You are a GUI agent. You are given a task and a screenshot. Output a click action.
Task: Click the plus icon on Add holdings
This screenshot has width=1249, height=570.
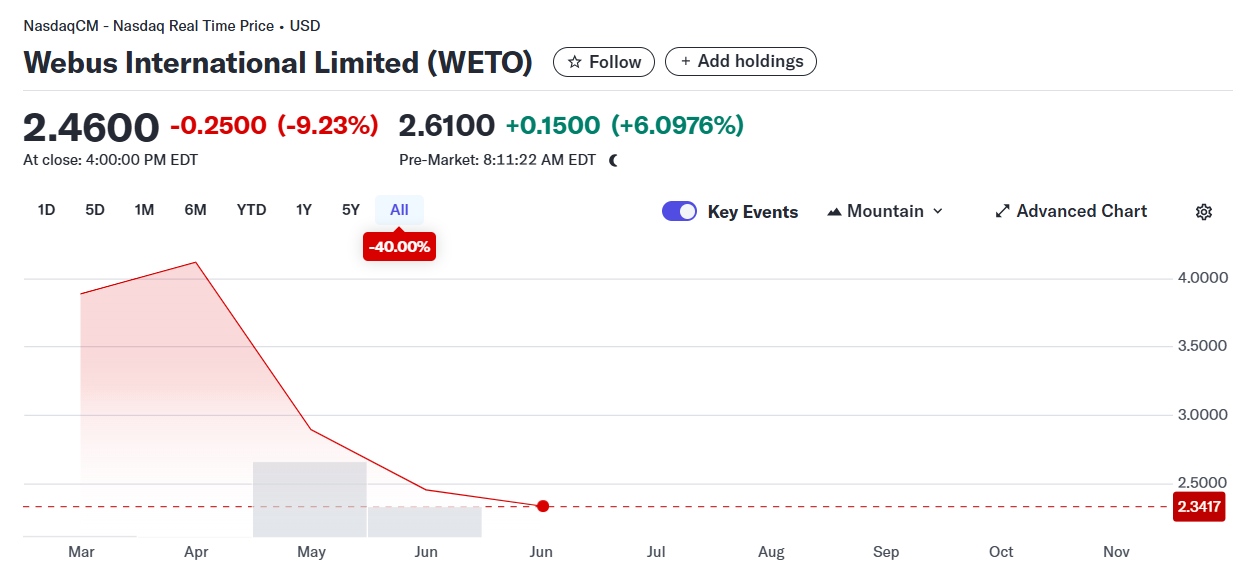[x=685, y=62]
